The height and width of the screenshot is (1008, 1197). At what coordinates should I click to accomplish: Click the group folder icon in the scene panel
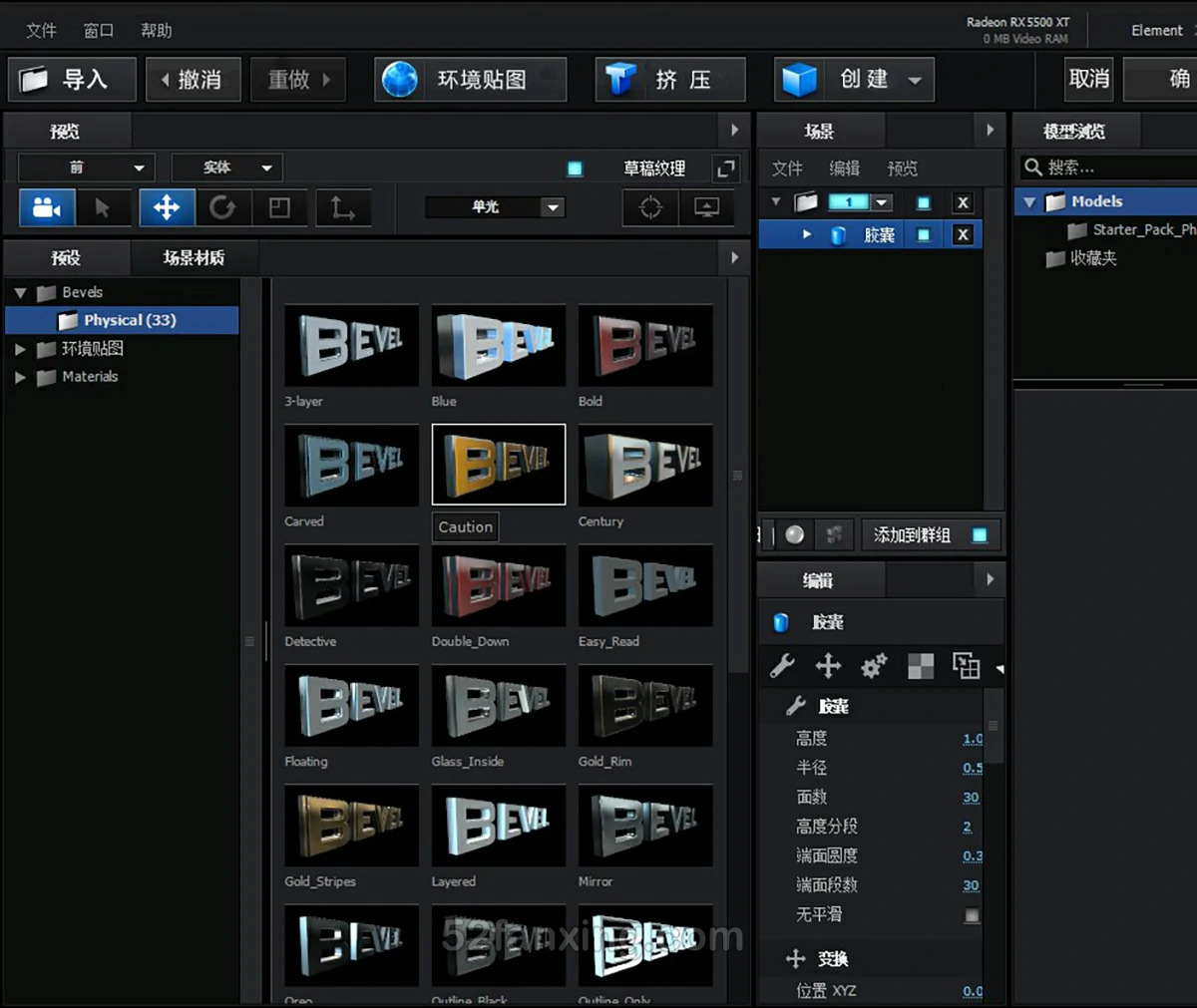806,202
